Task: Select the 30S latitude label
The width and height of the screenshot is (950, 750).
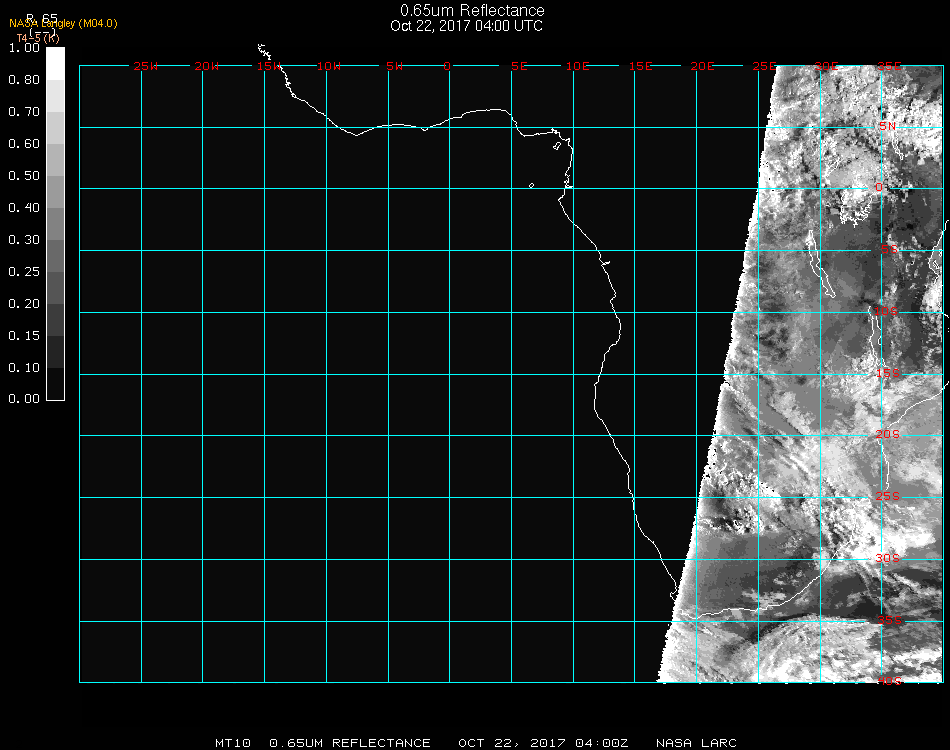Action: pyautogui.click(x=888, y=558)
